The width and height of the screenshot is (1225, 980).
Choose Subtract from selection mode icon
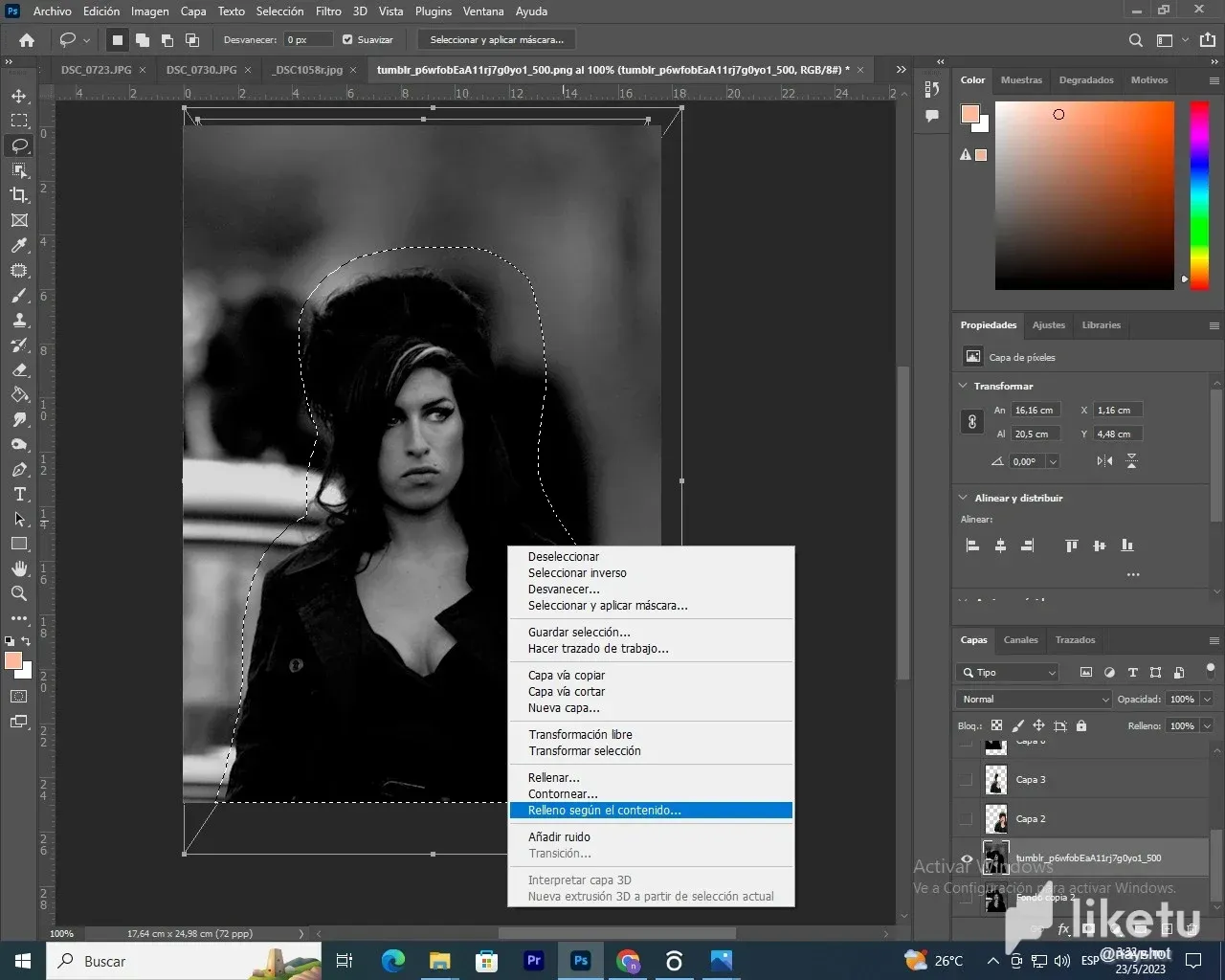167,40
